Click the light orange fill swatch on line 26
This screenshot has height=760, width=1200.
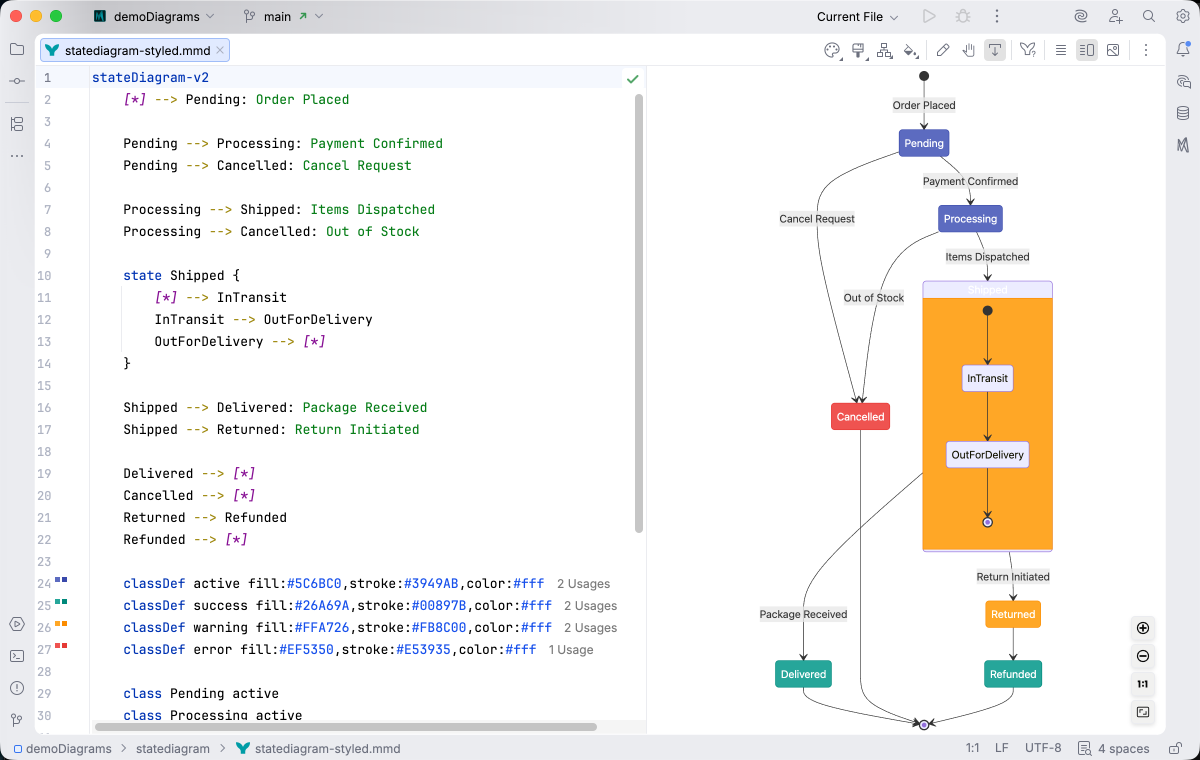[58, 624]
